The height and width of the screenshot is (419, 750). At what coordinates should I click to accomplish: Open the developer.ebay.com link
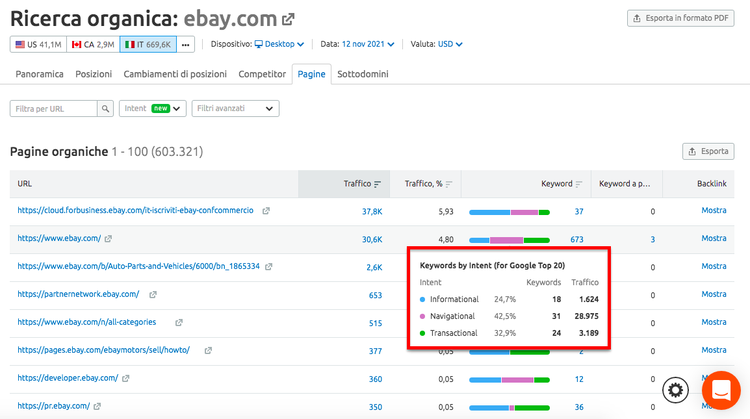click(x=68, y=378)
